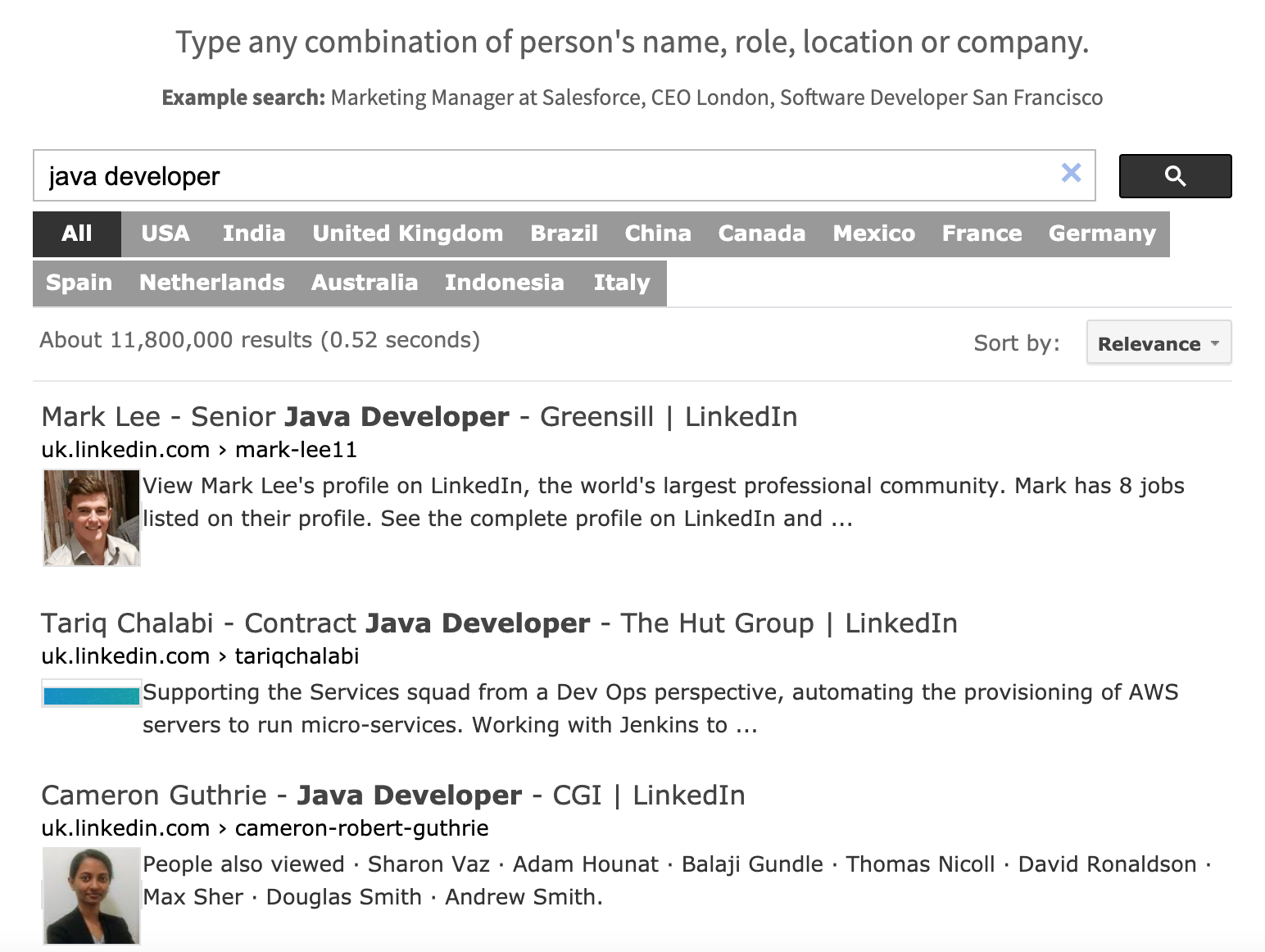The image size is (1265, 952).
Task: Choose the Australia filter
Action: [365, 283]
